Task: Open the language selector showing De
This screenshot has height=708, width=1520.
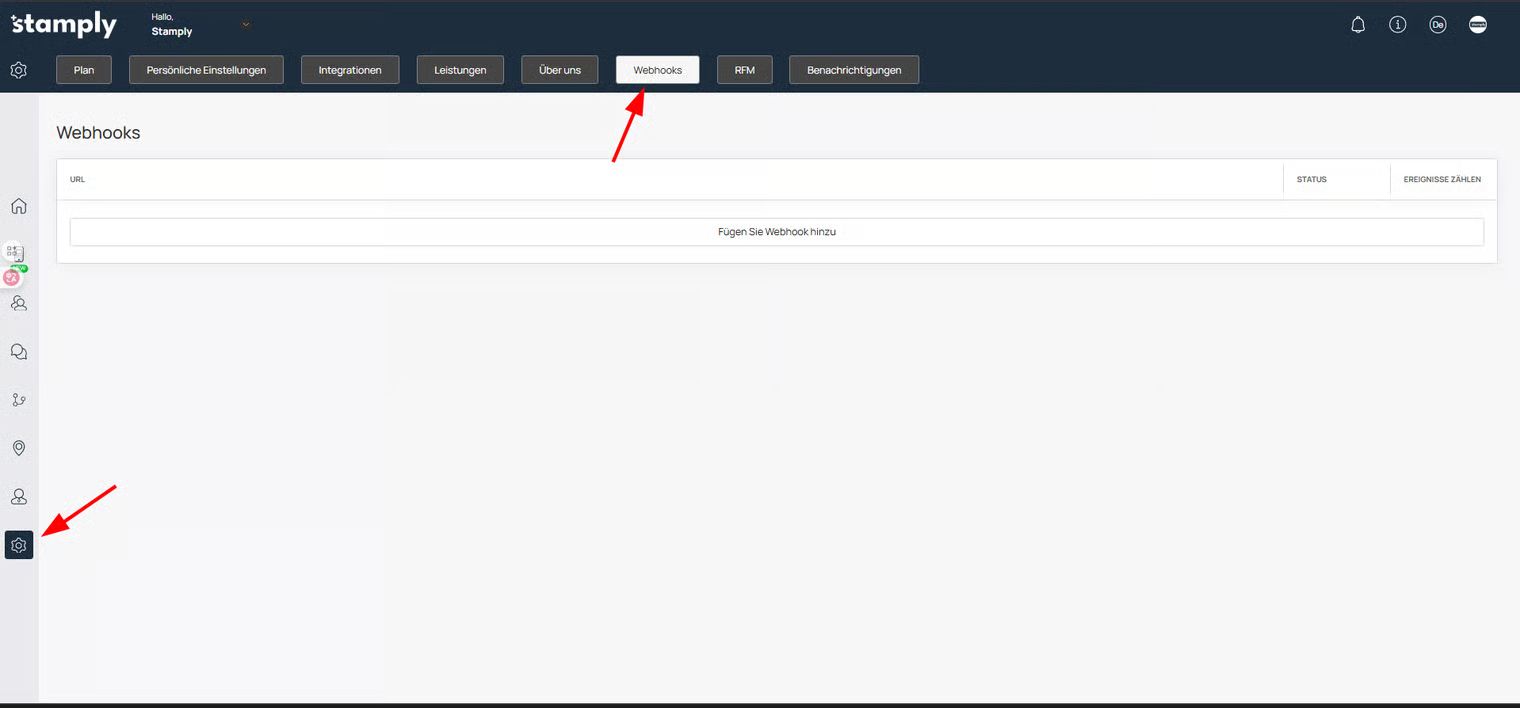Action: [1438, 25]
